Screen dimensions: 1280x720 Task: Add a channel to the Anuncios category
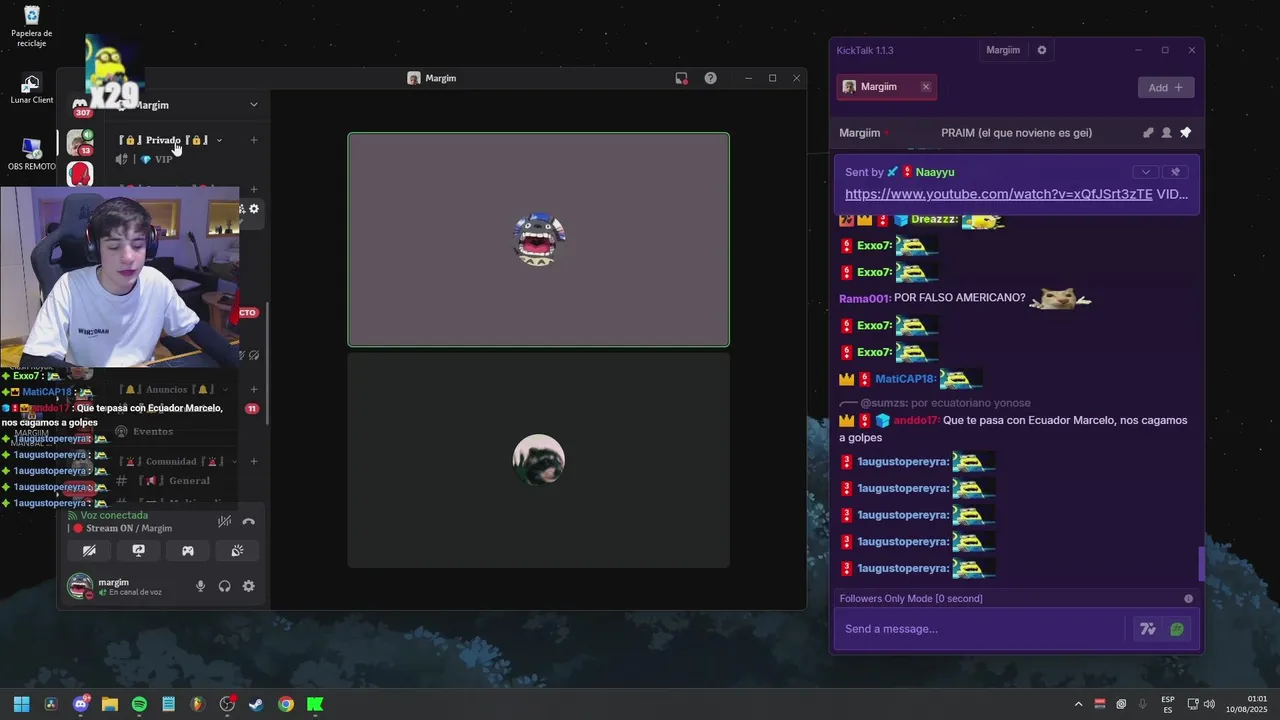[254, 389]
